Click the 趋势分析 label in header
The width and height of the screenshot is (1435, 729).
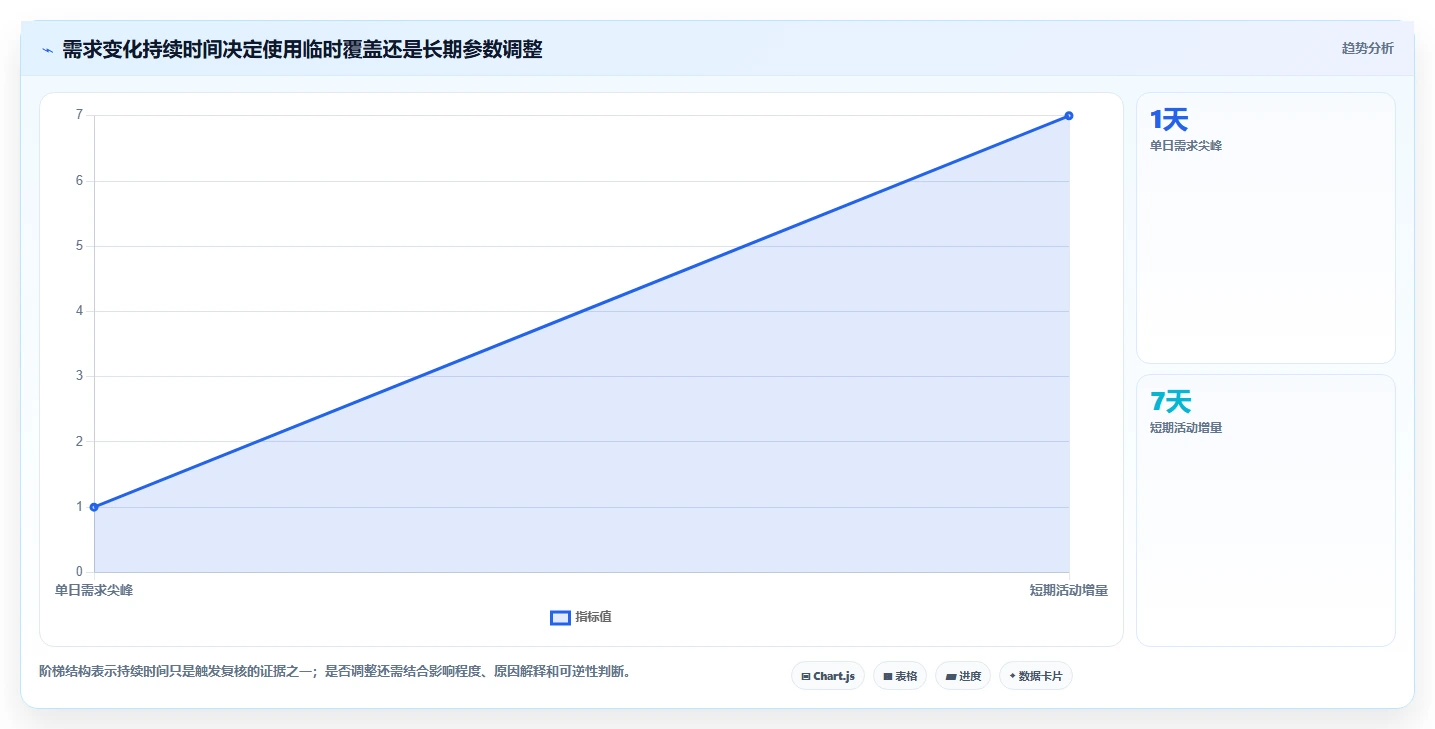[x=1367, y=48]
